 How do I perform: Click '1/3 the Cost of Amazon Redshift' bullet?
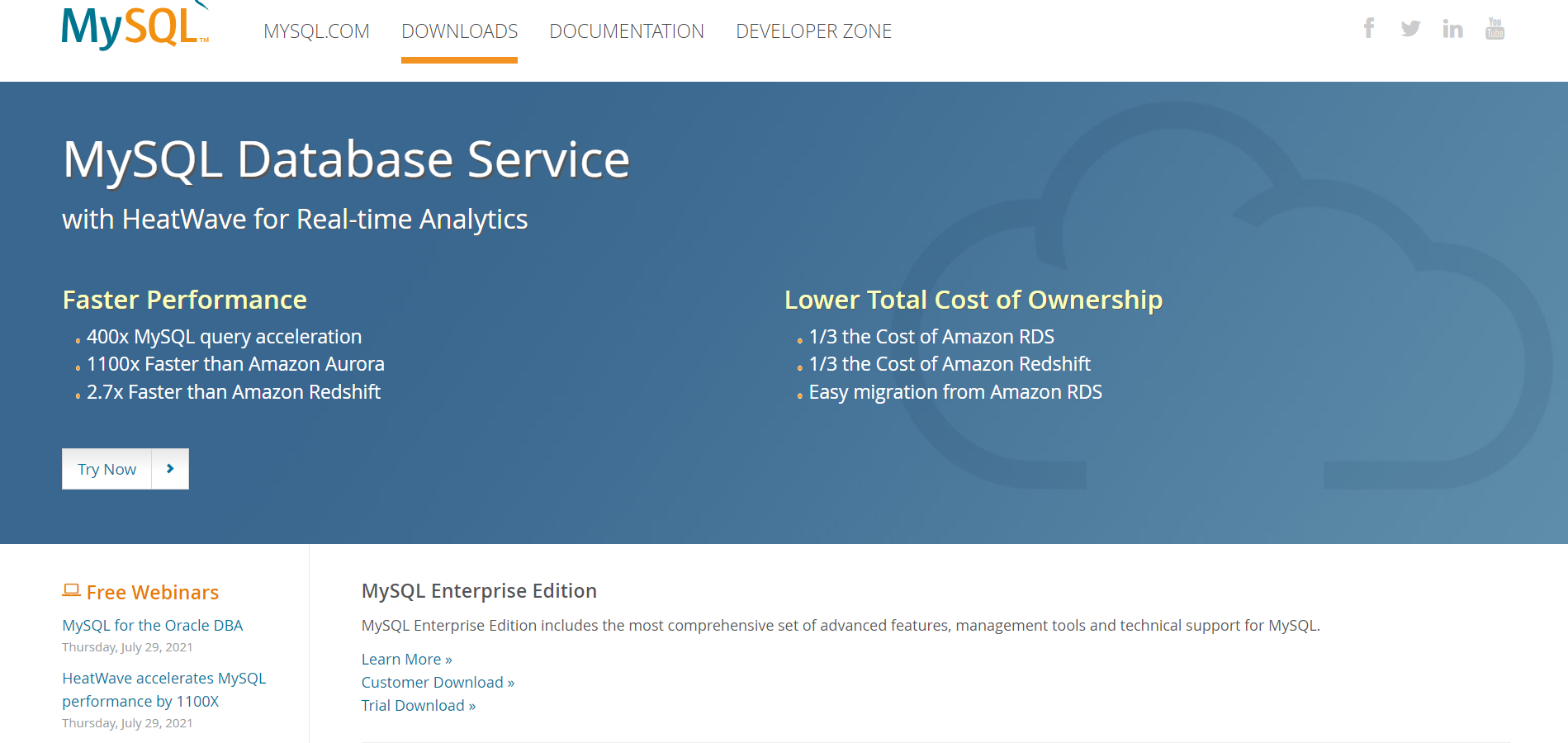tap(950, 364)
